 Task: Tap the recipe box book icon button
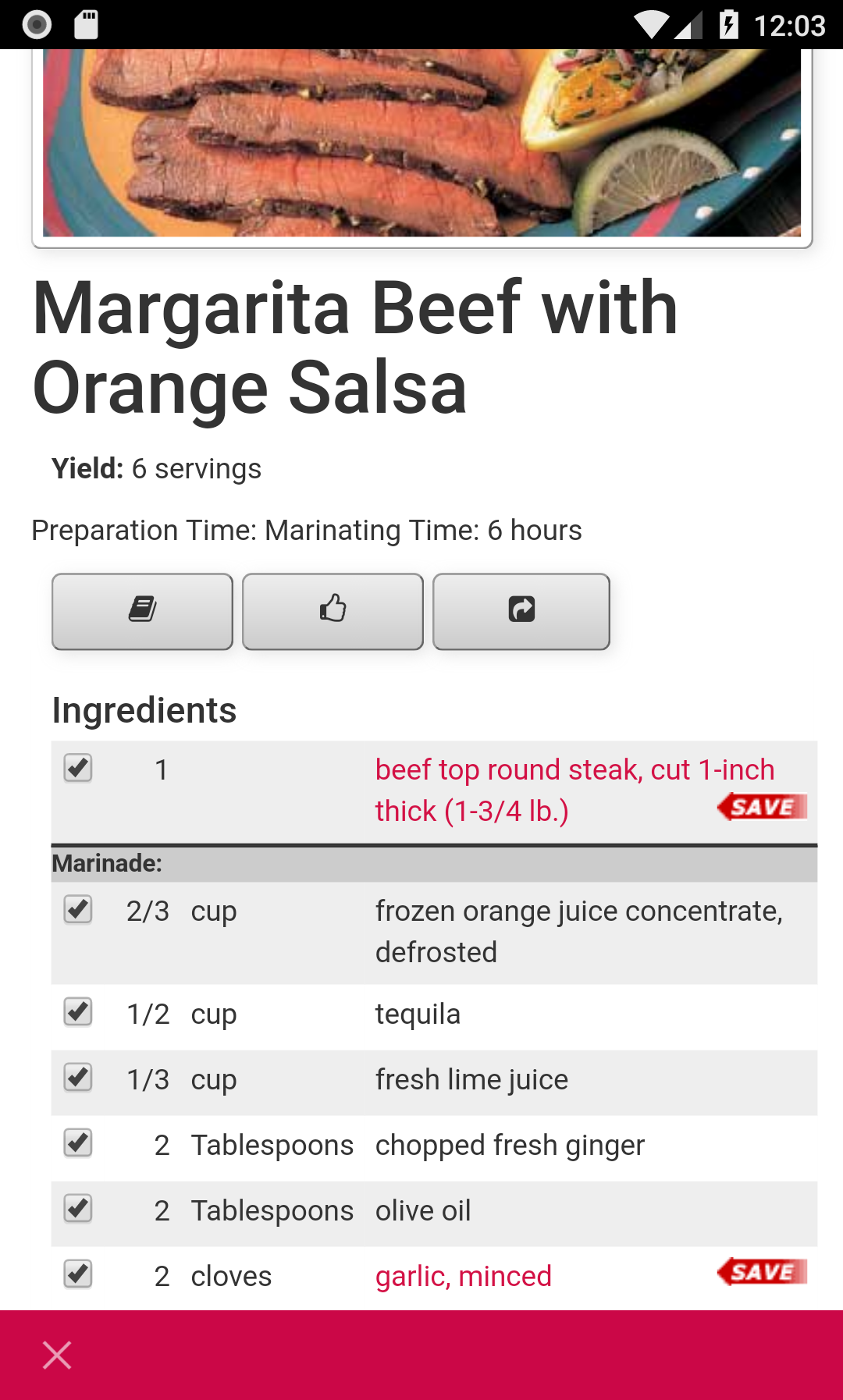pos(142,612)
